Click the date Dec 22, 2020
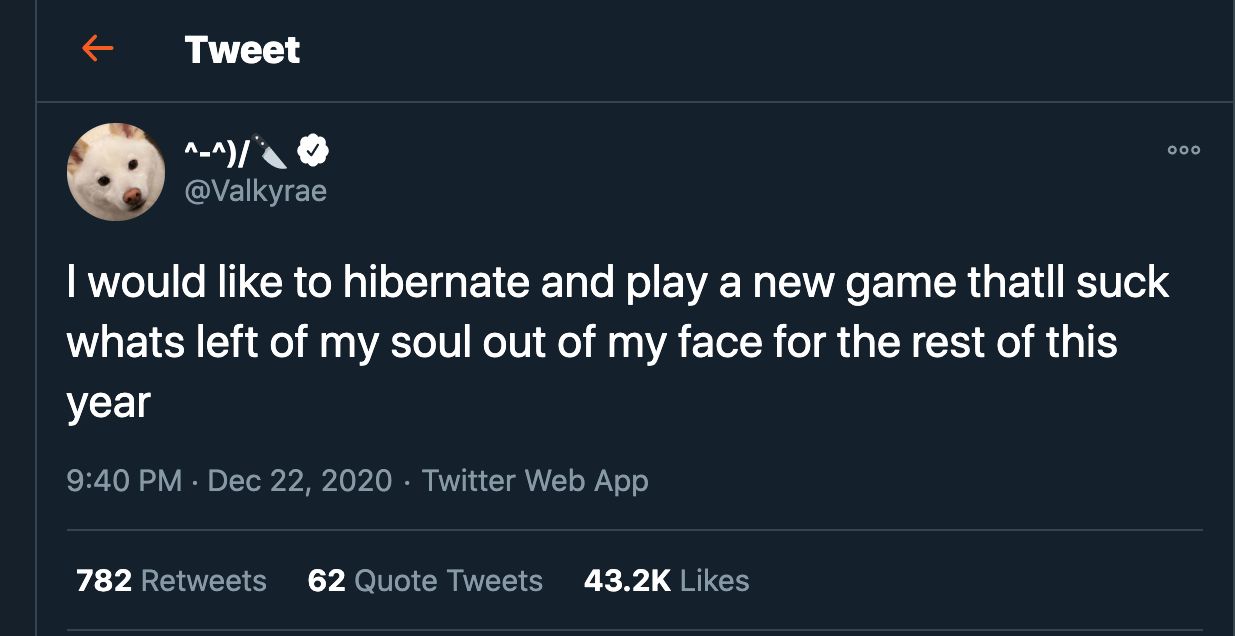 (300, 481)
